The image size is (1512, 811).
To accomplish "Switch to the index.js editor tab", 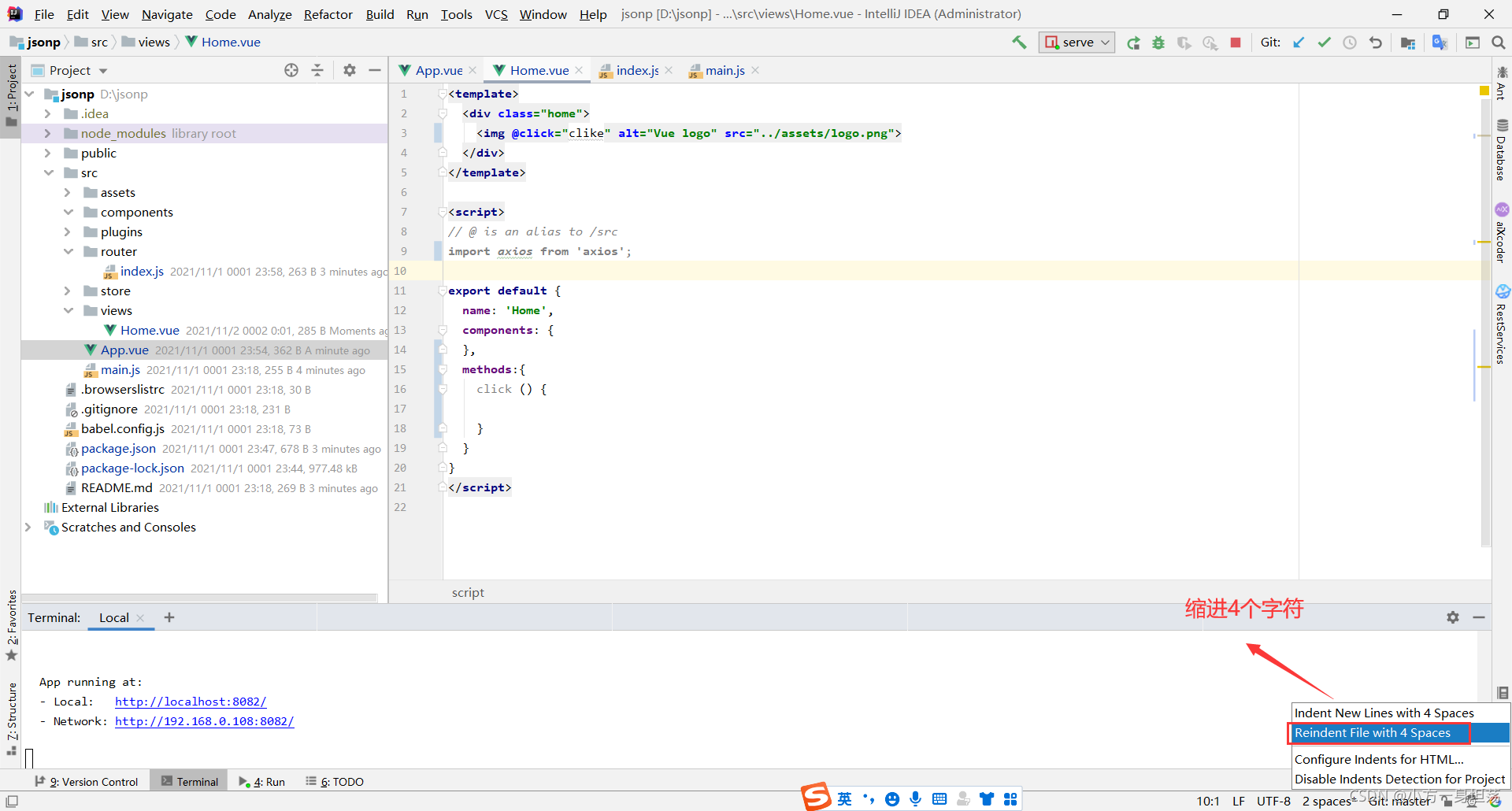I will (636, 70).
